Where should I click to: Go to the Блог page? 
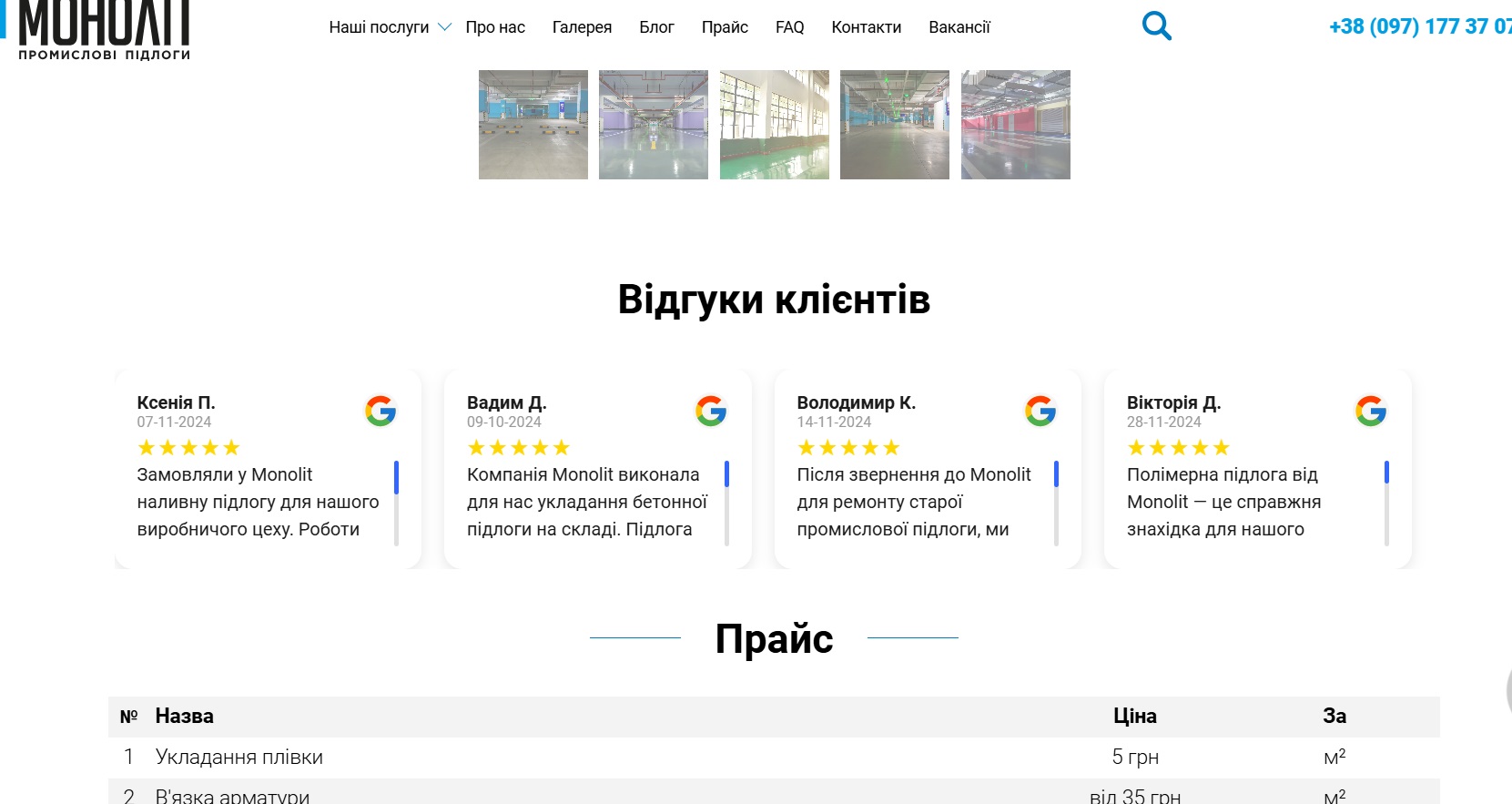(656, 27)
